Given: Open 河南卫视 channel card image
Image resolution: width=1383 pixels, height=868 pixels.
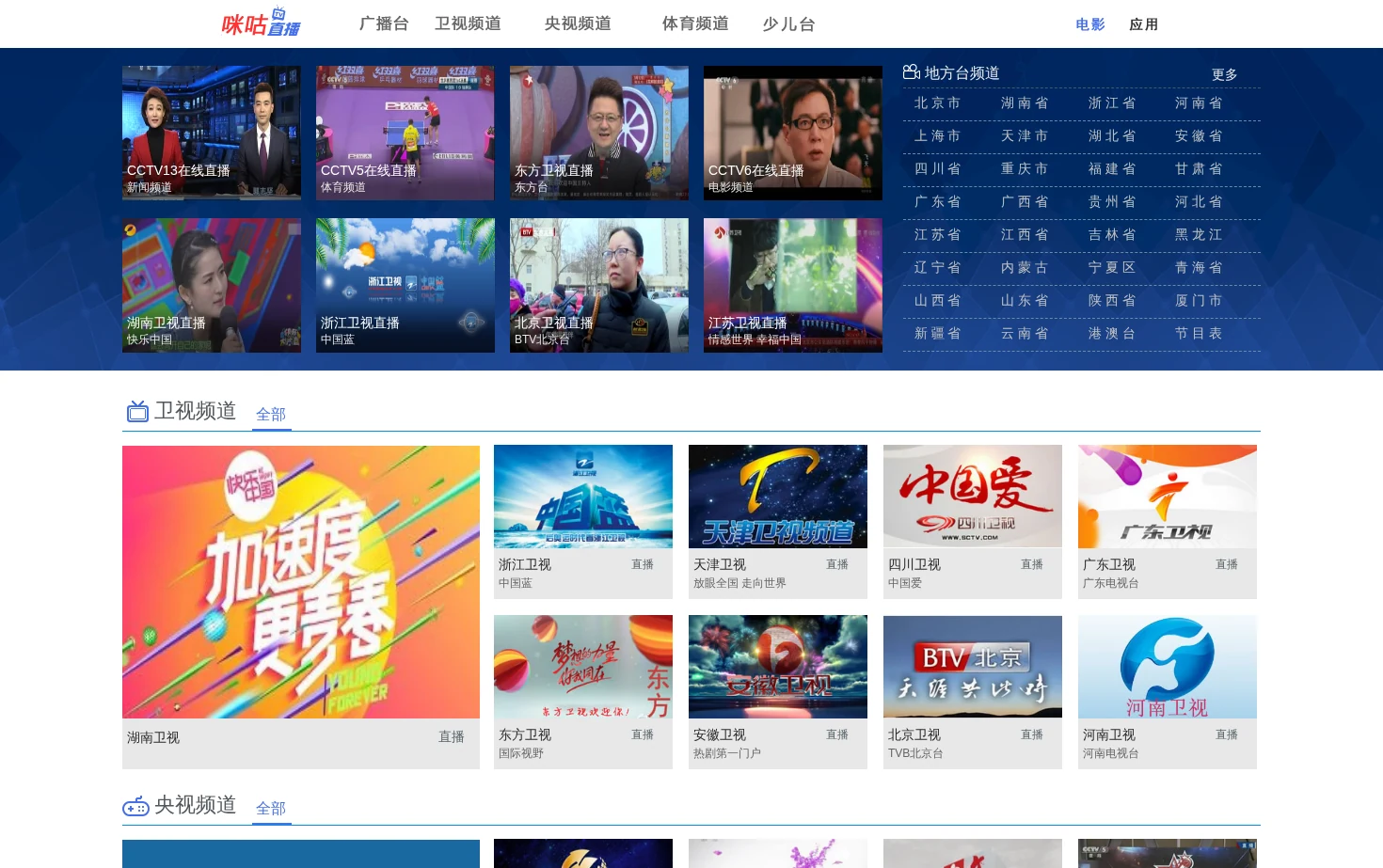Looking at the screenshot, I should tap(1168, 667).
